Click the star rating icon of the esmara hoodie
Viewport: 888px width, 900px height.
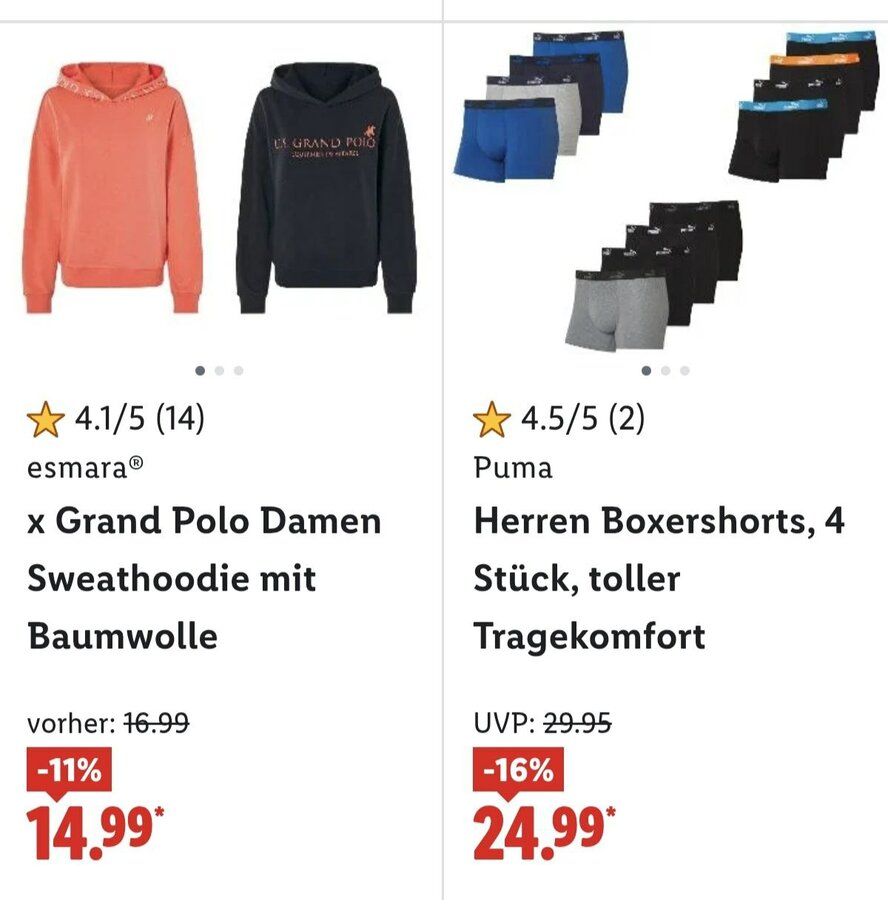(46, 420)
